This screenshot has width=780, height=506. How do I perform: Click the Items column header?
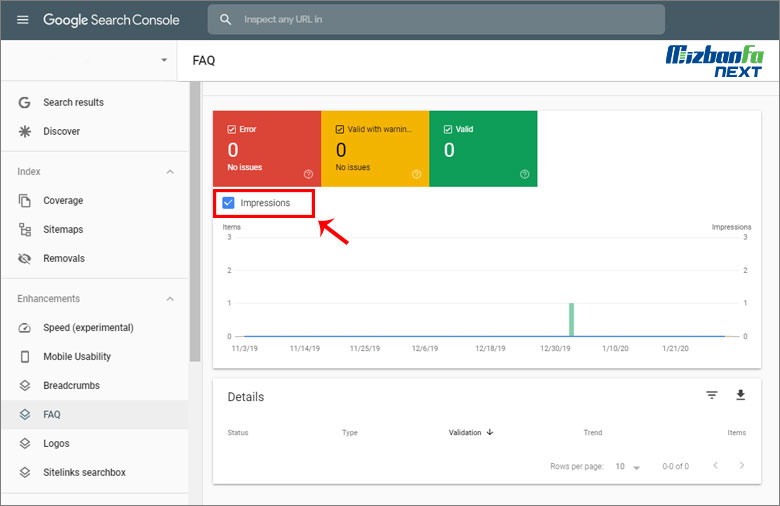[737, 432]
